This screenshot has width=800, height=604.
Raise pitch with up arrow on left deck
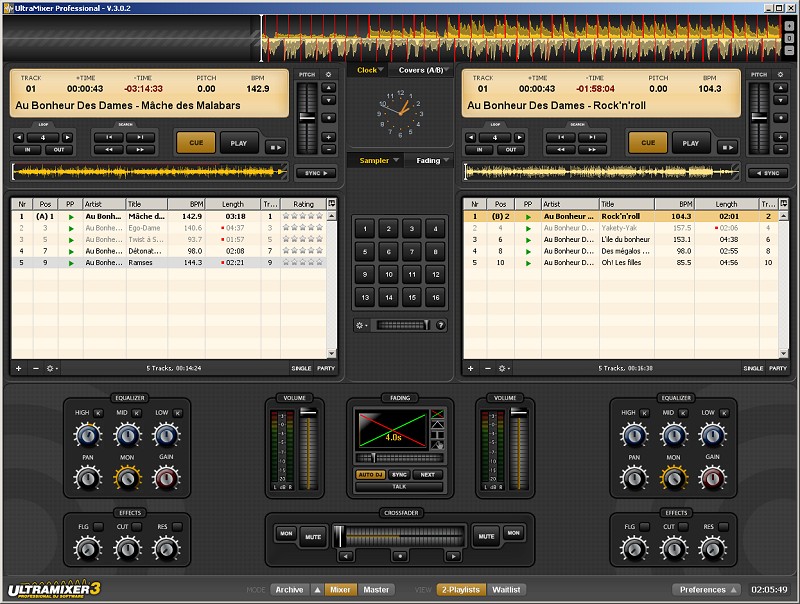(x=329, y=88)
